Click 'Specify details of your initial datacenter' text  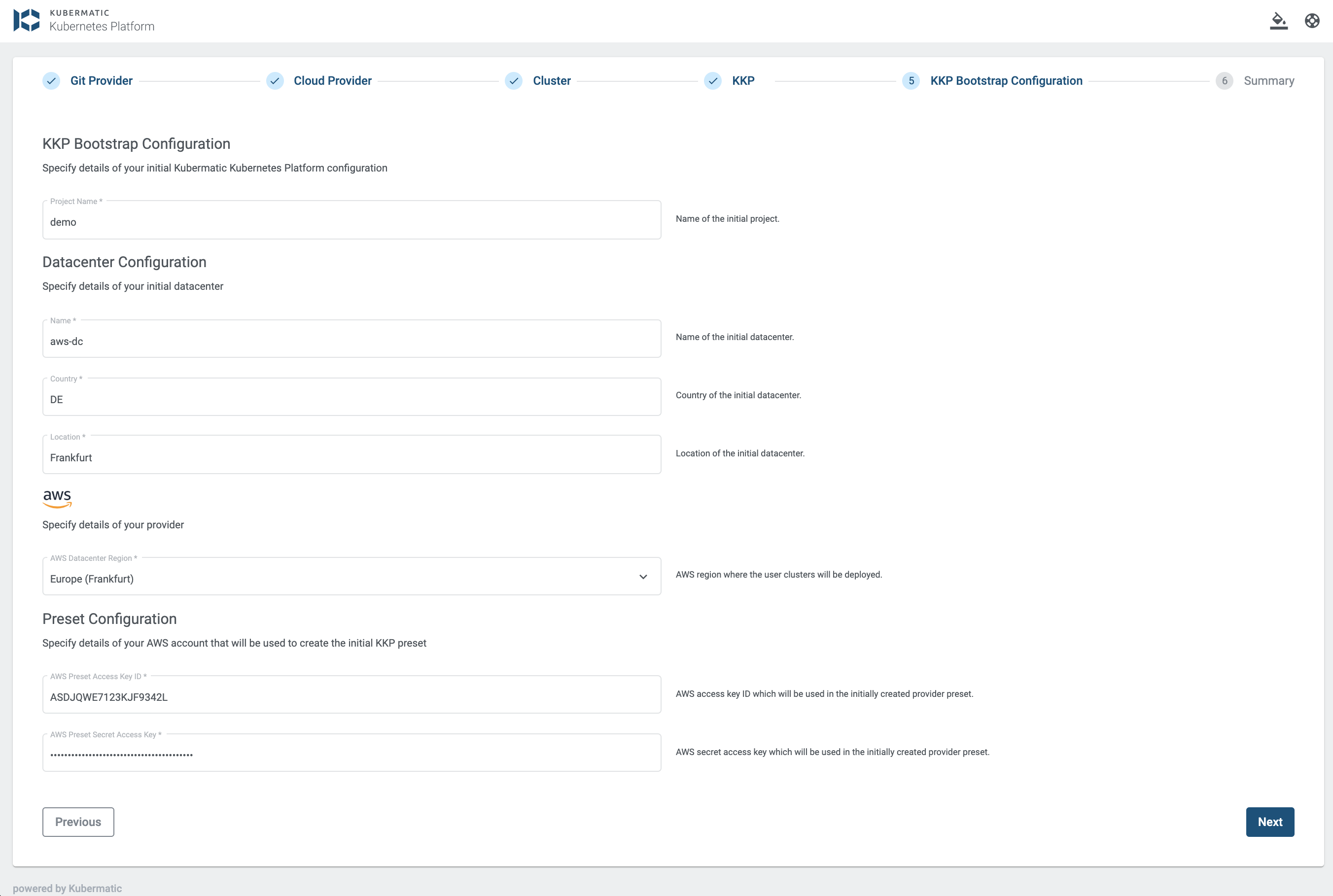pos(133,286)
